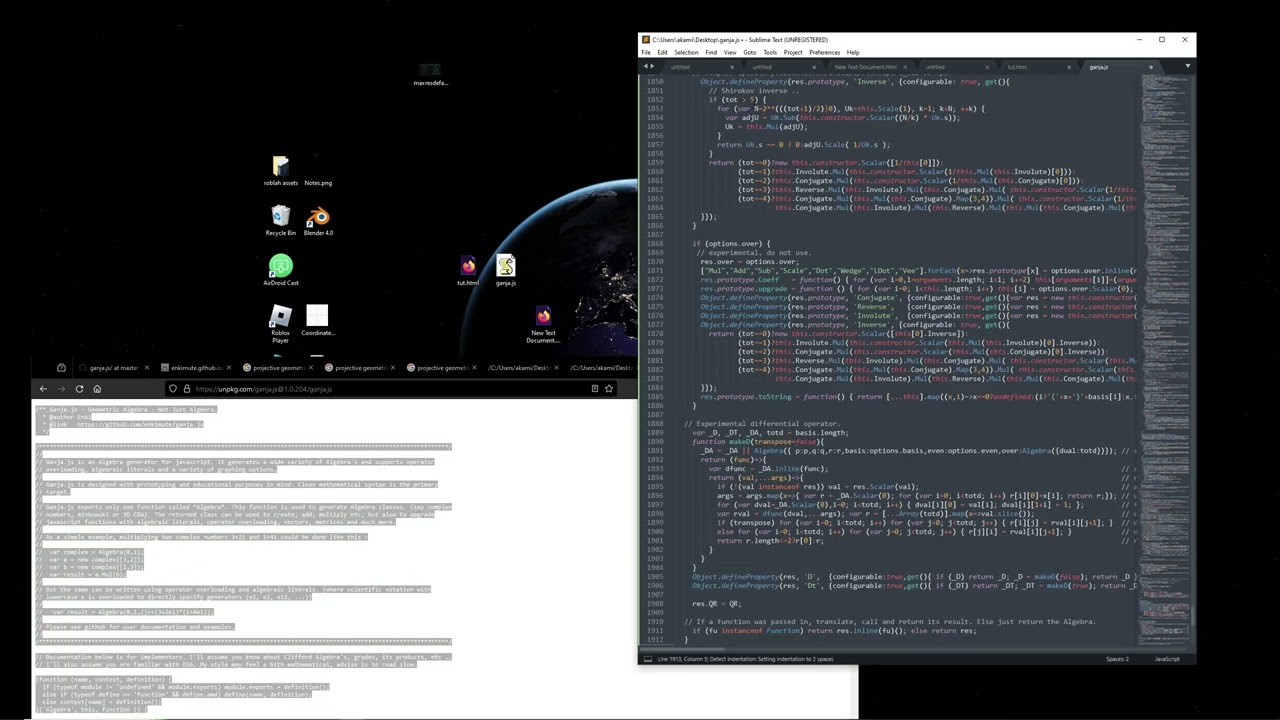Screen dimensions: 1280x720
Task: Open the Firefox View pinned tab icon
Action: [61, 368]
